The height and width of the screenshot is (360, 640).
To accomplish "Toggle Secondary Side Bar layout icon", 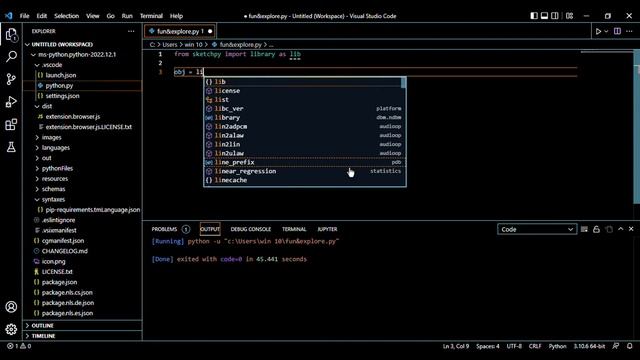I will point(555,16).
